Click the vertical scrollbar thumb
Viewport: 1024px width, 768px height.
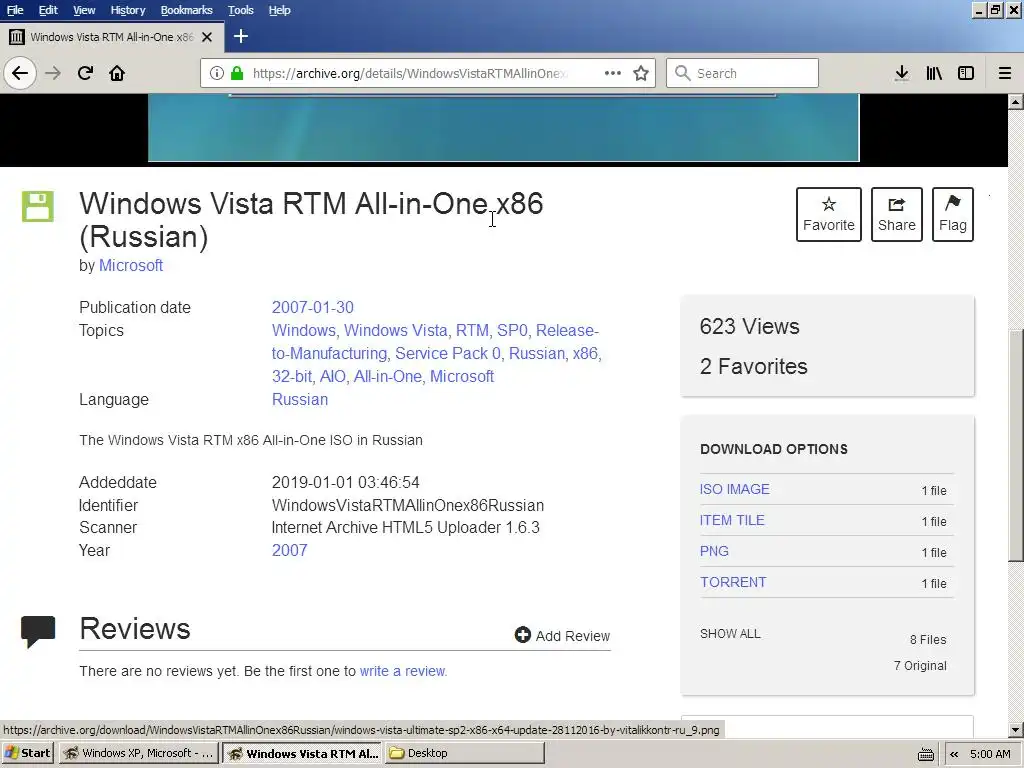(1016, 444)
